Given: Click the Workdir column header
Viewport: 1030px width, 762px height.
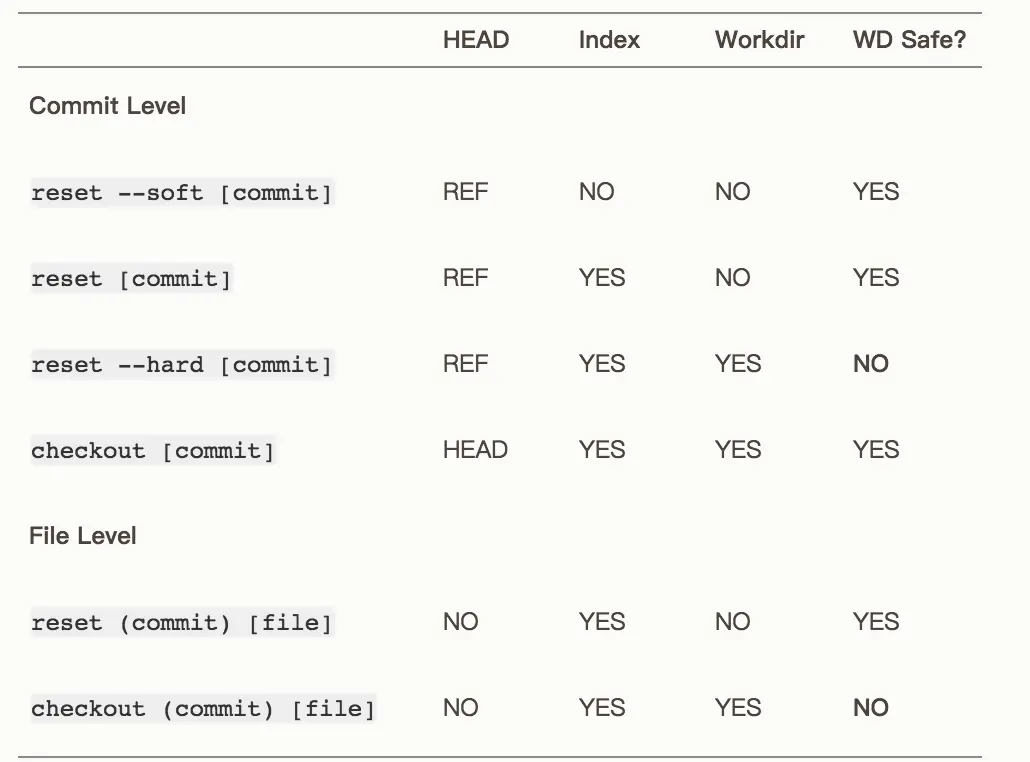Looking at the screenshot, I should pyautogui.click(x=759, y=40).
